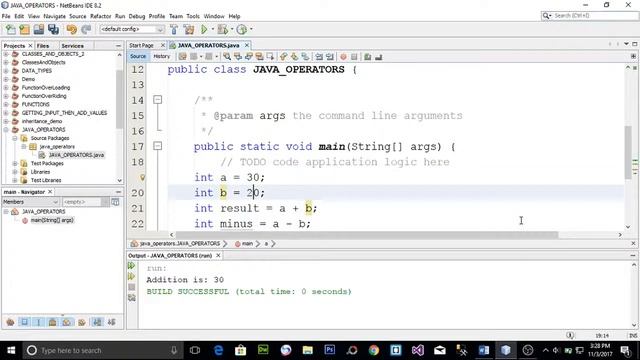
Task: Click the Open Project toolbar icon
Action: [39, 29]
